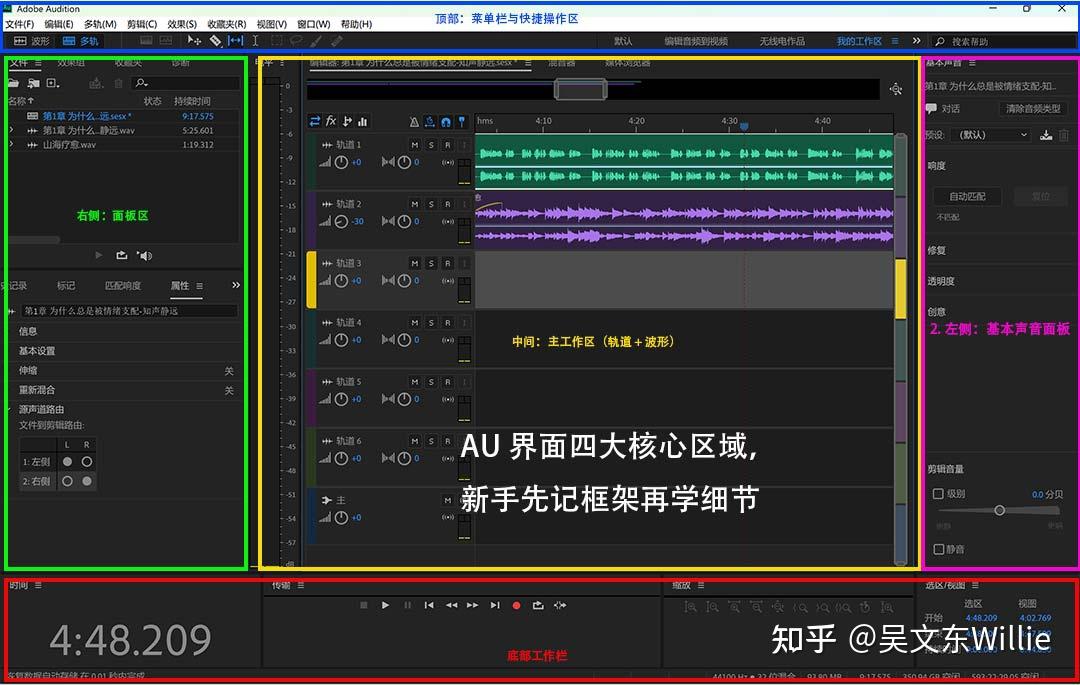Arm Track 1 for recording
This screenshot has height=685, width=1080.
tap(448, 145)
